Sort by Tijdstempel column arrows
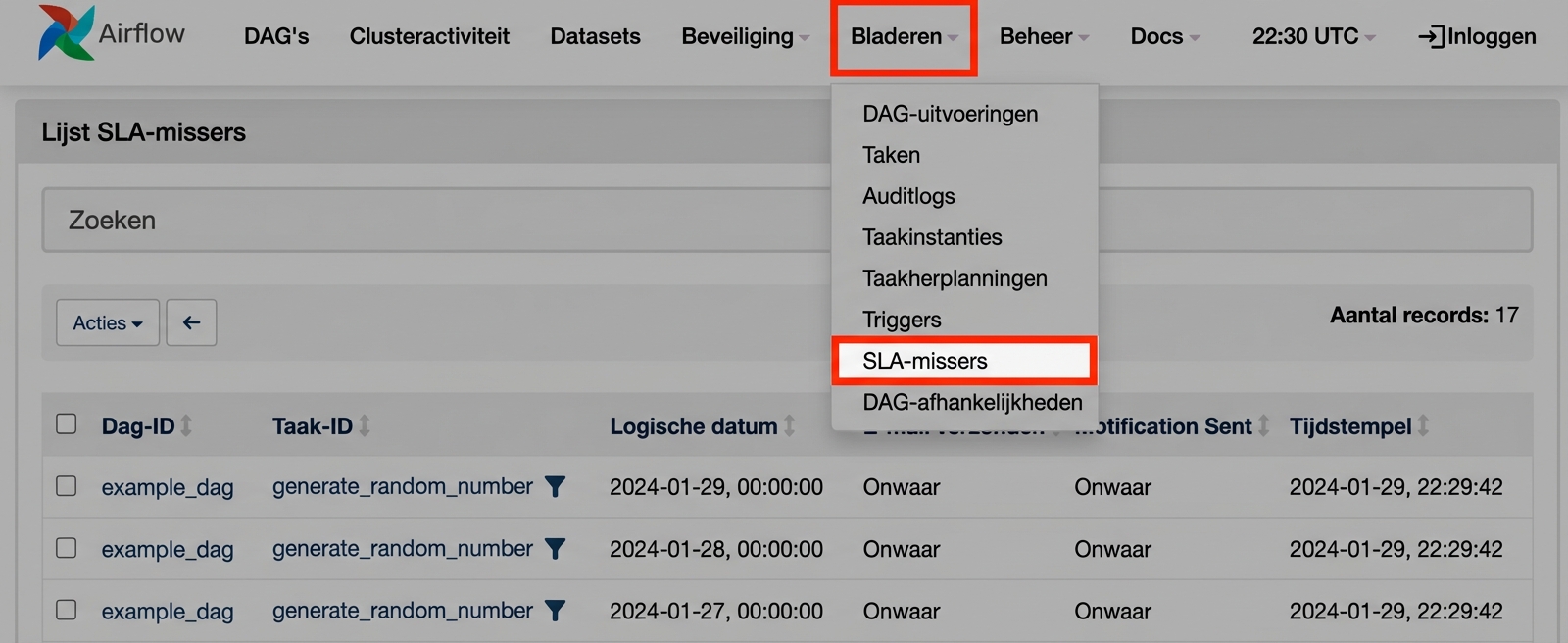 tap(1423, 425)
